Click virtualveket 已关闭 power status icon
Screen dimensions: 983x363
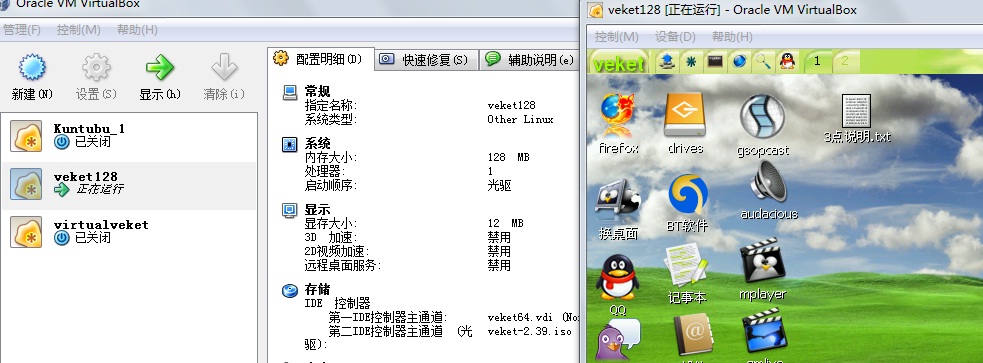61,238
